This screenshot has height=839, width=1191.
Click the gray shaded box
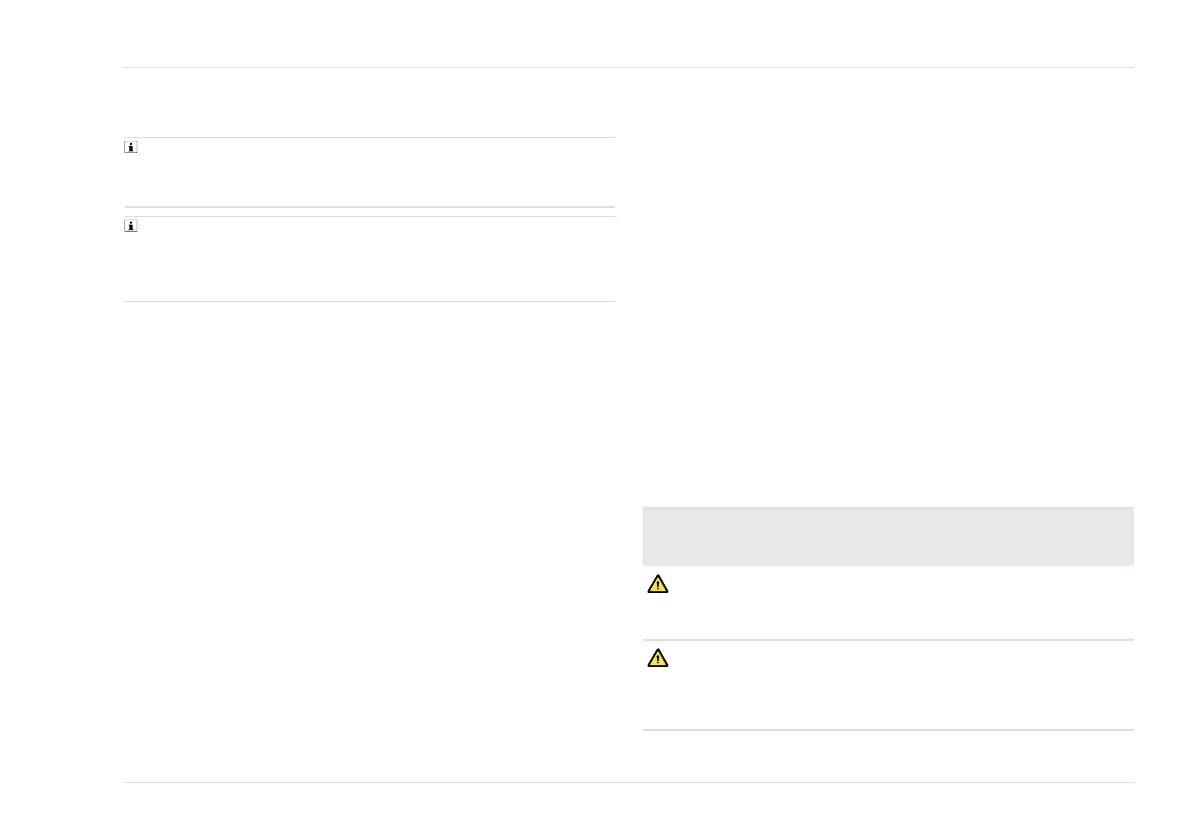pos(887,537)
